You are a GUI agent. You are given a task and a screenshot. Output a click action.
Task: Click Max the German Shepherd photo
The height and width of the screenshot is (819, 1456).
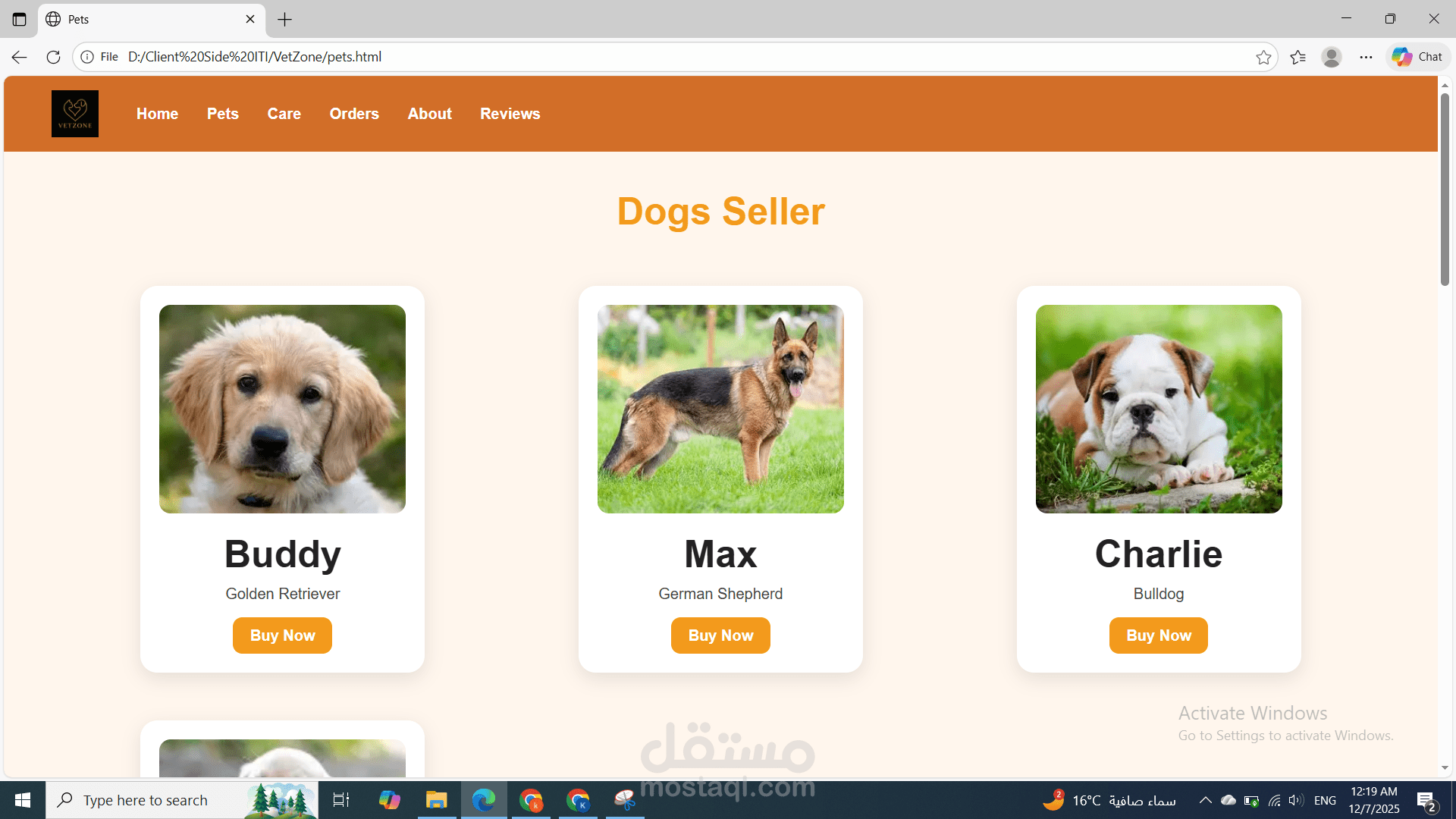click(x=720, y=409)
